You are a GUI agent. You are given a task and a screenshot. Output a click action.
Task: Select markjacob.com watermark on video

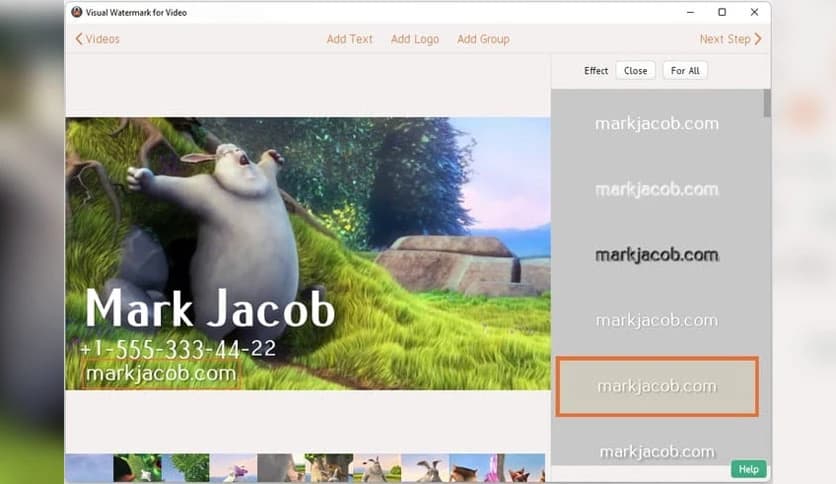160,373
